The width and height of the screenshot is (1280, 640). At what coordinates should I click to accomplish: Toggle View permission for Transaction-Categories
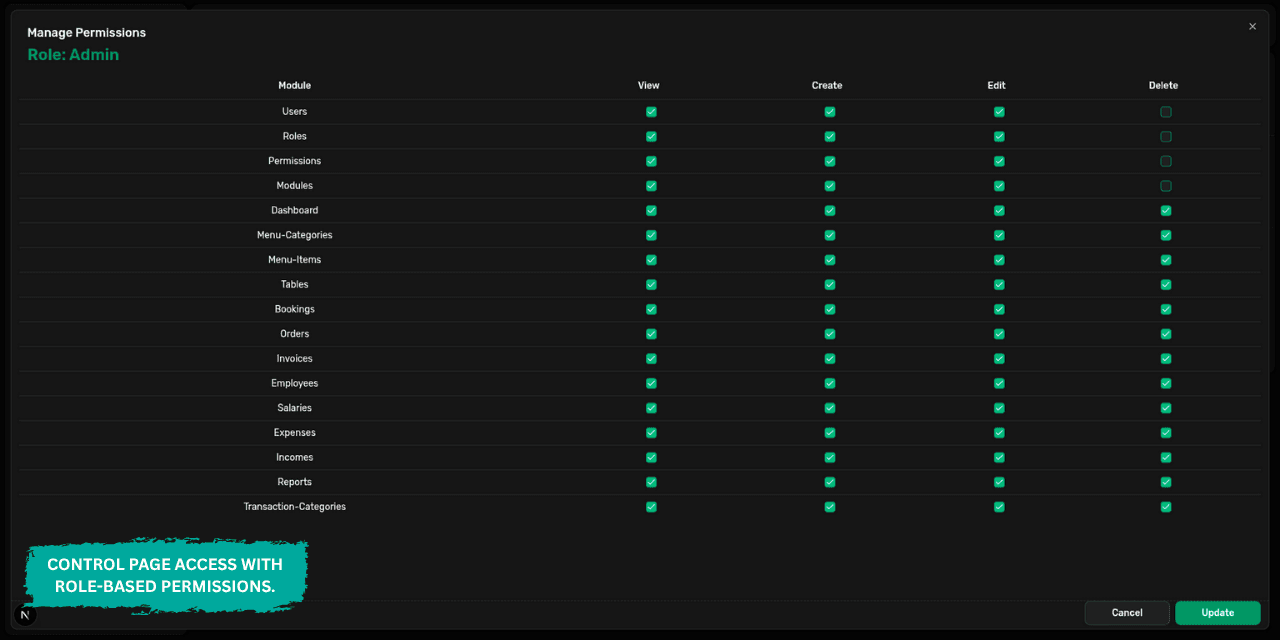click(x=651, y=507)
